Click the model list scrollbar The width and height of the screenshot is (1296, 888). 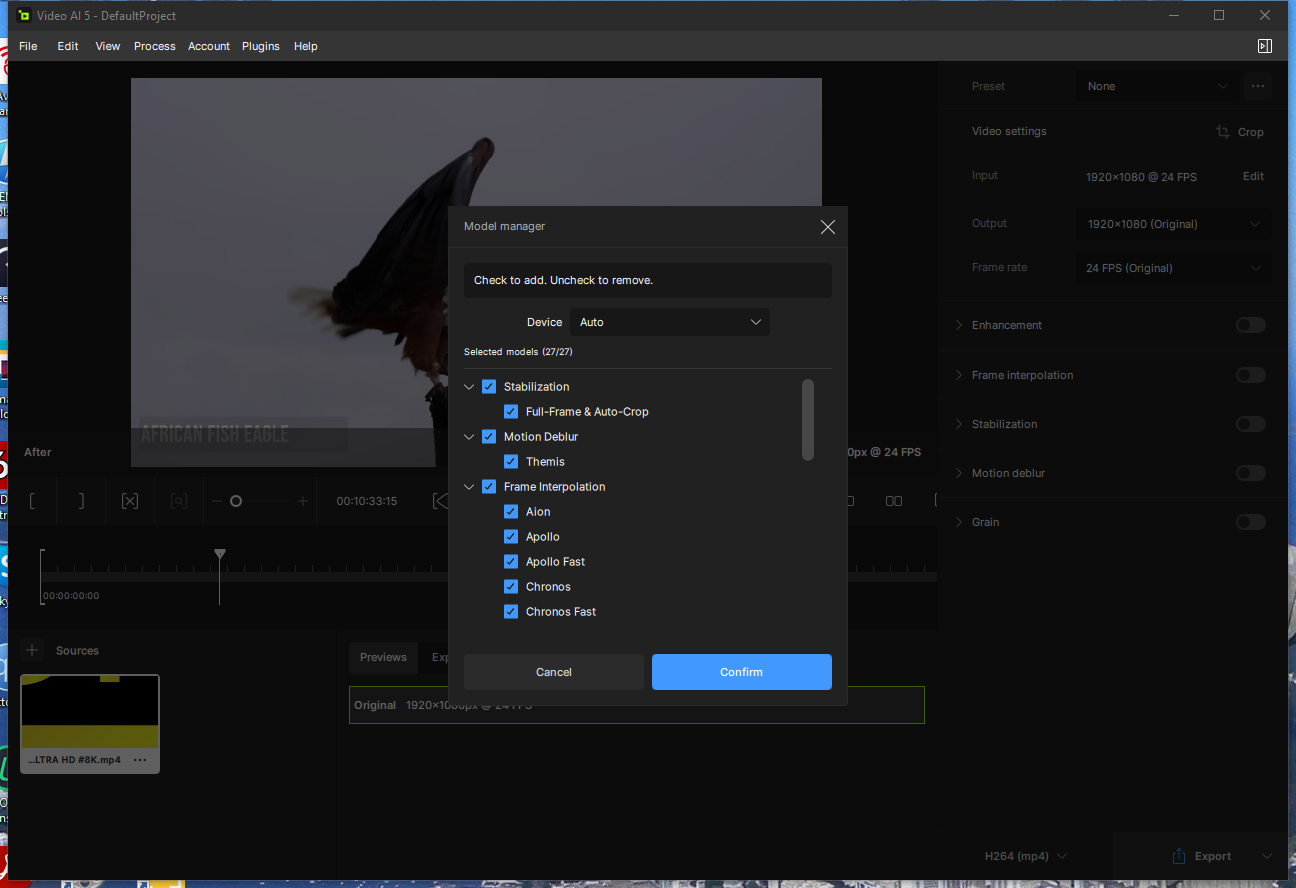click(x=808, y=420)
